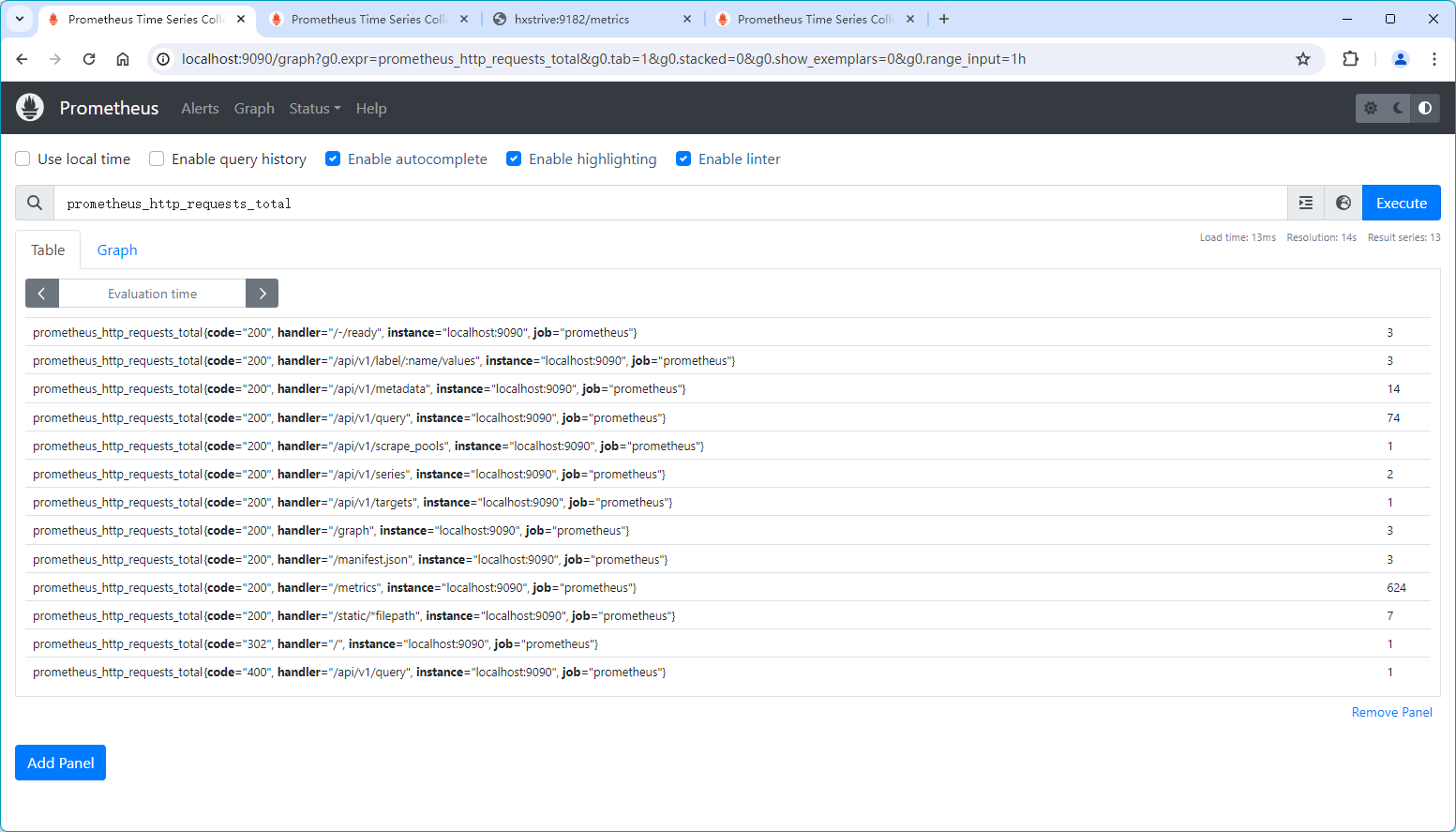Screen dimensions: 1456x832
Task: Click the Result series: 13 text
Action: coord(1403,237)
